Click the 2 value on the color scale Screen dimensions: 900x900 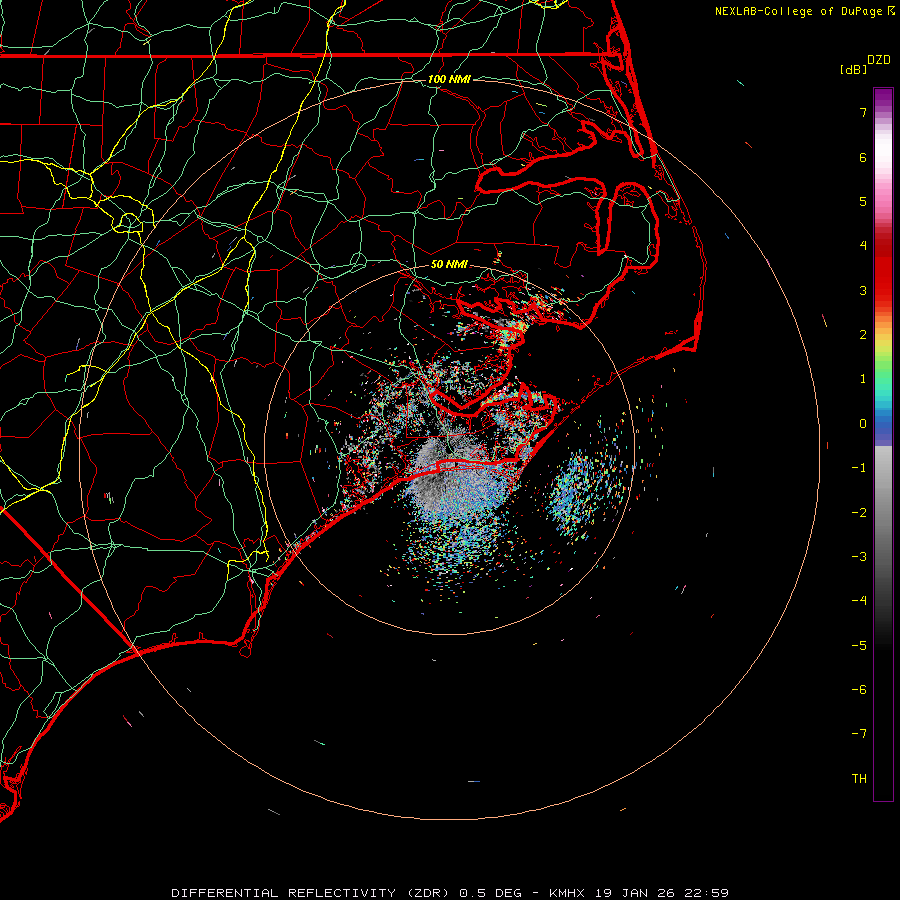point(863,335)
